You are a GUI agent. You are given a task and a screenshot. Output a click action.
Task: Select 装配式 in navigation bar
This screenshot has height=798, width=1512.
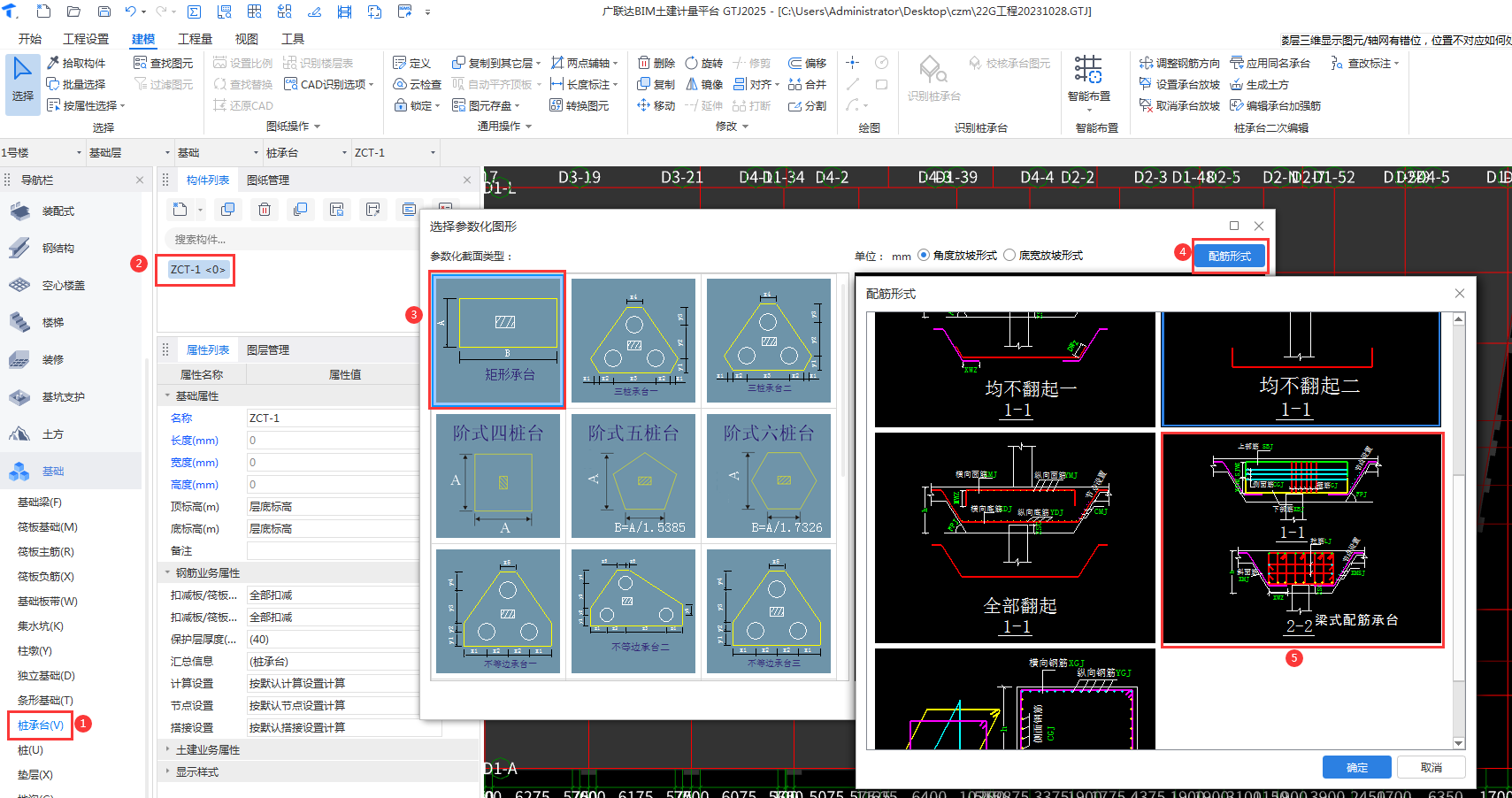pos(58,211)
